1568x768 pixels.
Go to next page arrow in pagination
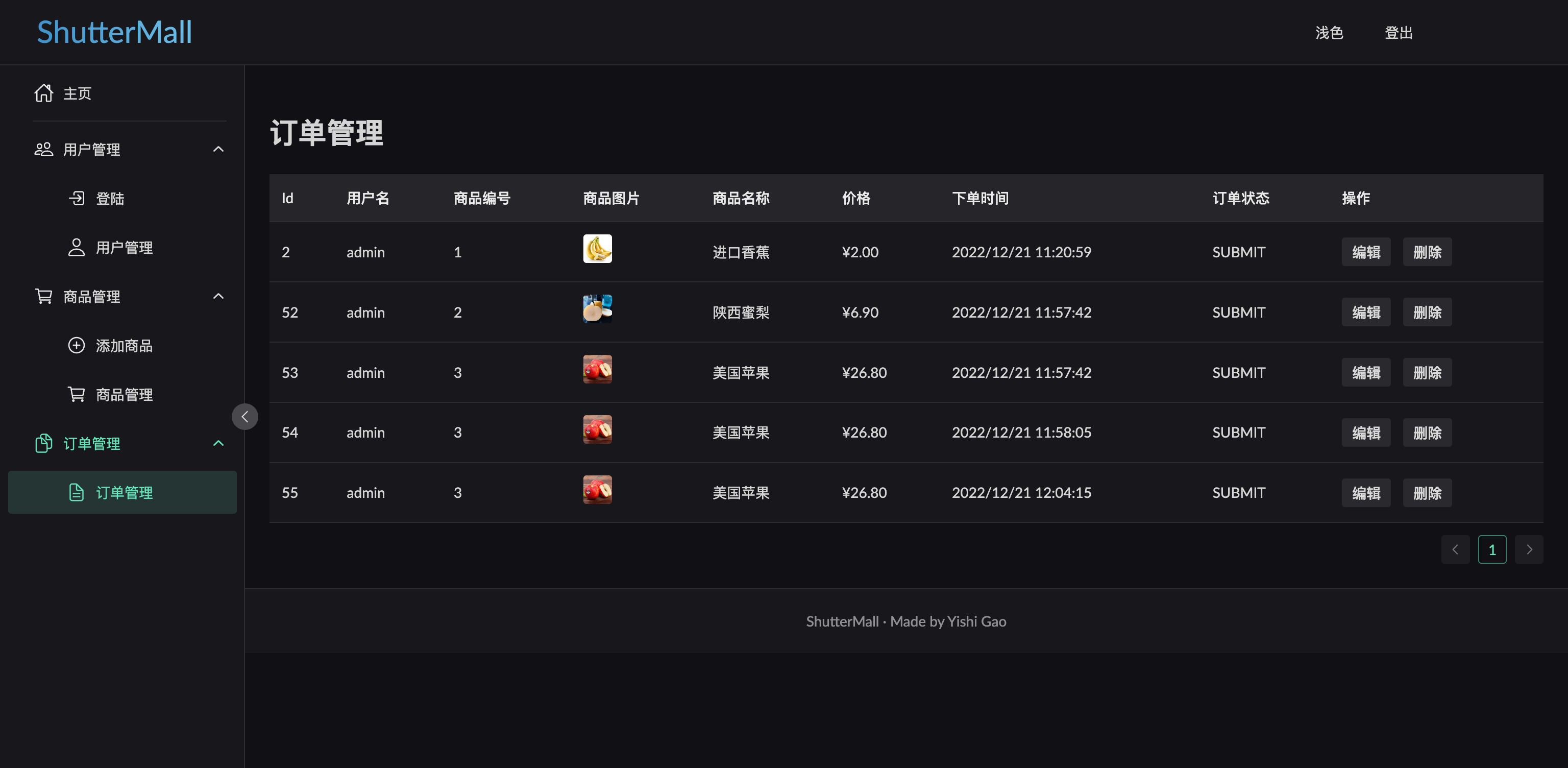click(1528, 549)
